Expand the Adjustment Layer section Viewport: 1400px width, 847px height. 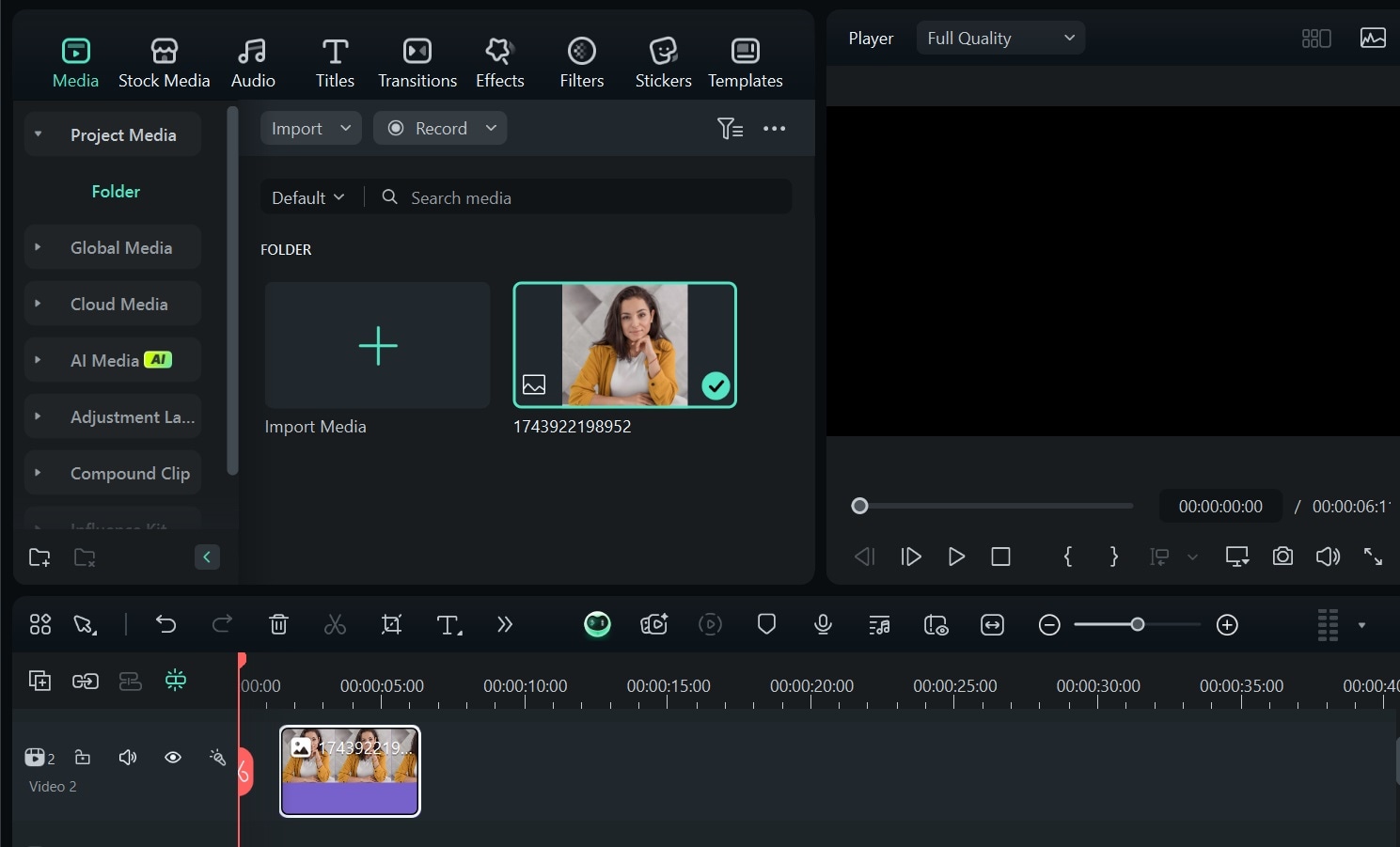click(x=39, y=416)
